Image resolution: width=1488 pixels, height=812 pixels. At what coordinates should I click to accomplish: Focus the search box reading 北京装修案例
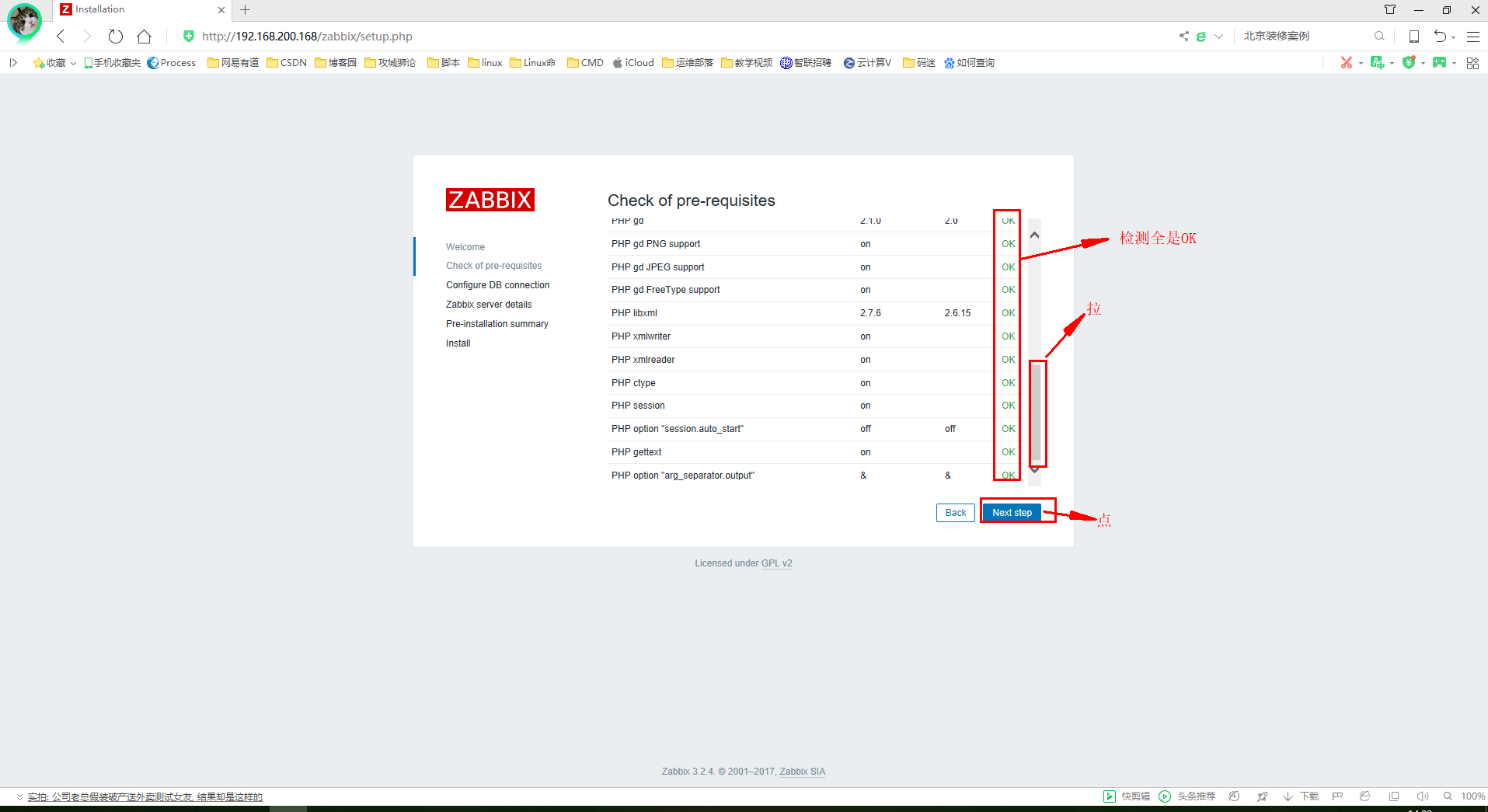pyautogui.click(x=1304, y=36)
